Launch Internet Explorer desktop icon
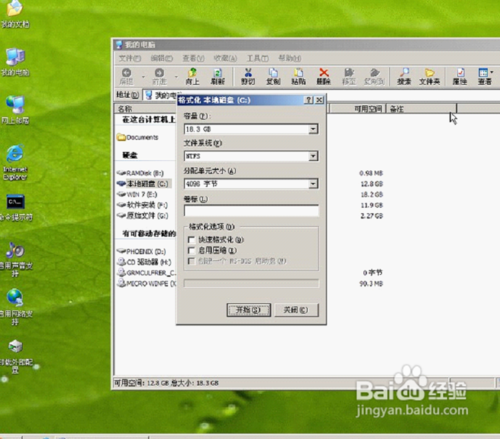 tap(15, 162)
